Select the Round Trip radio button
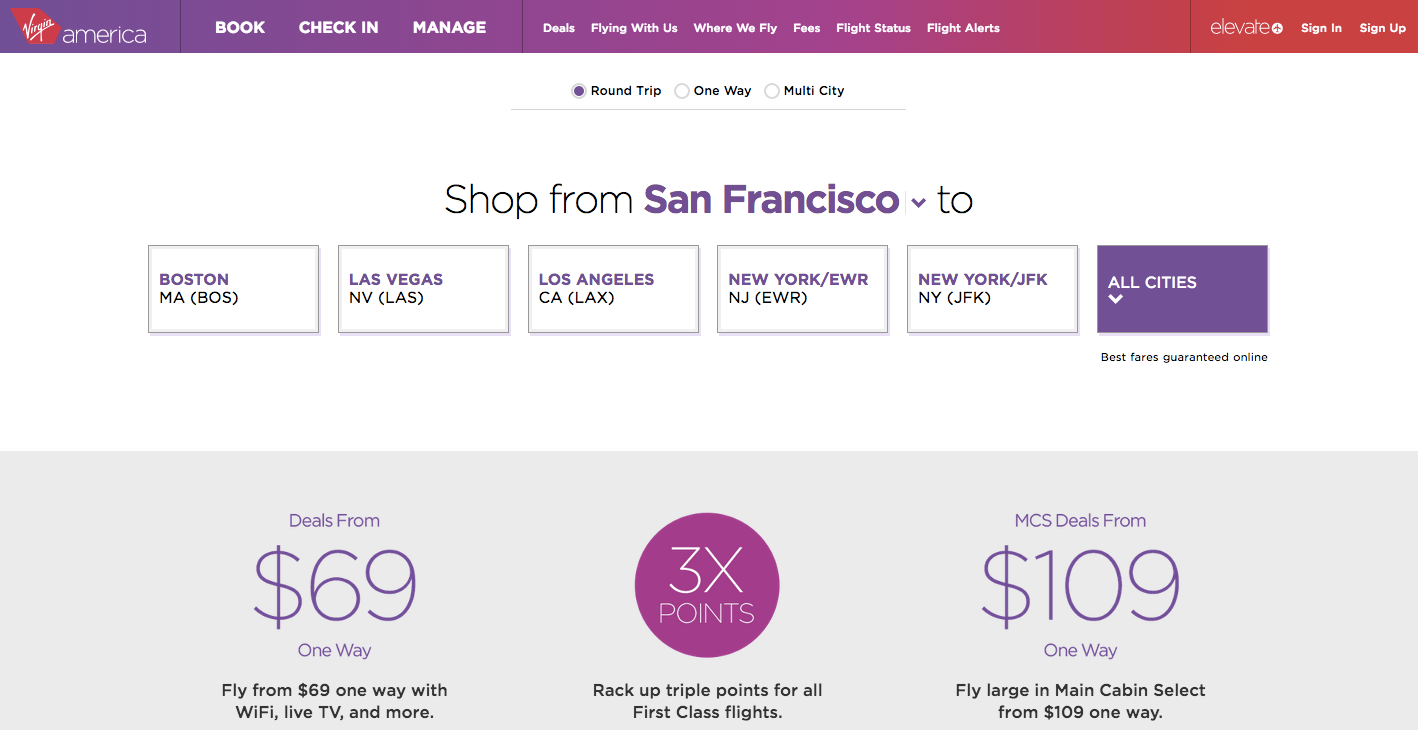 [x=579, y=91]
